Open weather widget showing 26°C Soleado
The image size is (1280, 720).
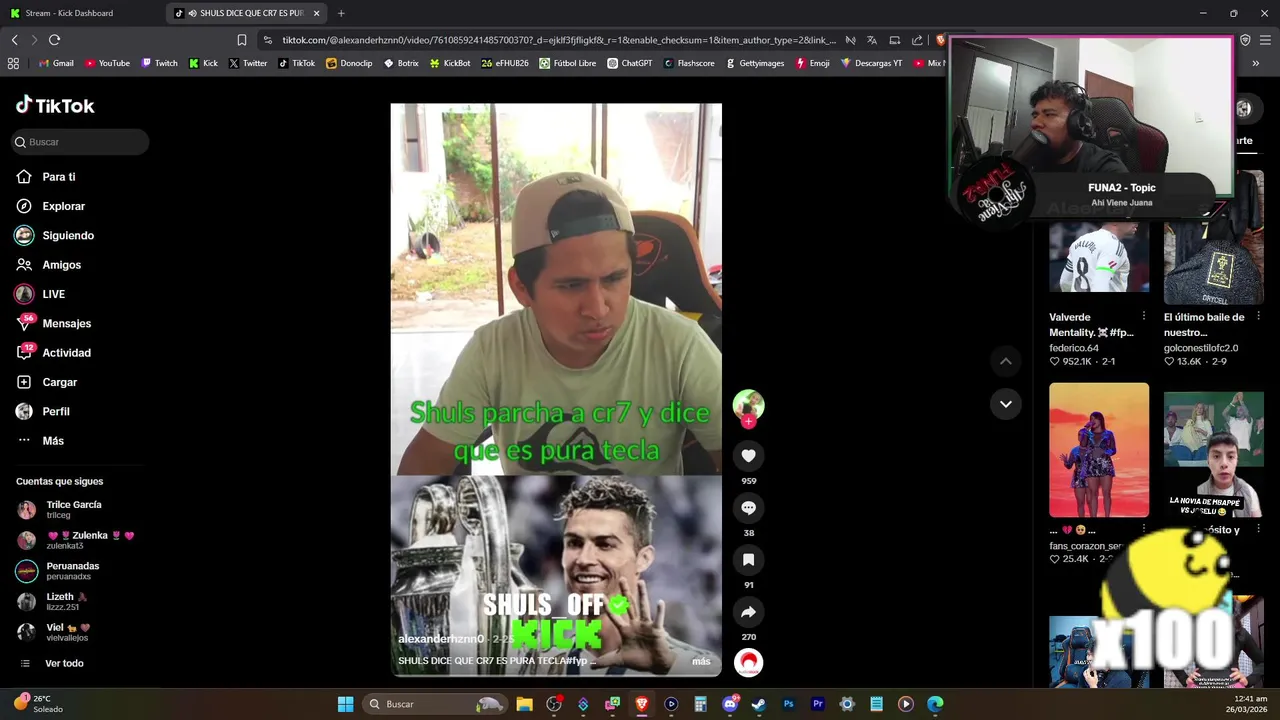[x=38, y=704]
